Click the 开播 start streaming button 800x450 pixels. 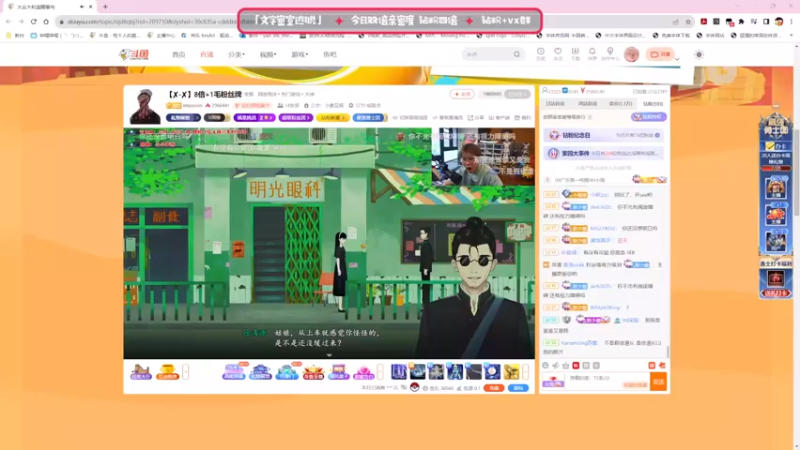click(660, 54)
